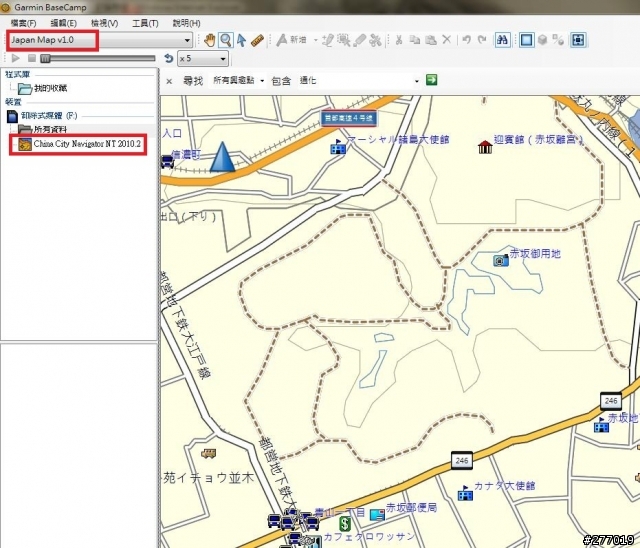Click the playback position slider handle
The width and height of the screenshot is (640, 548).
pyautogui.click(x=45, y=59)
